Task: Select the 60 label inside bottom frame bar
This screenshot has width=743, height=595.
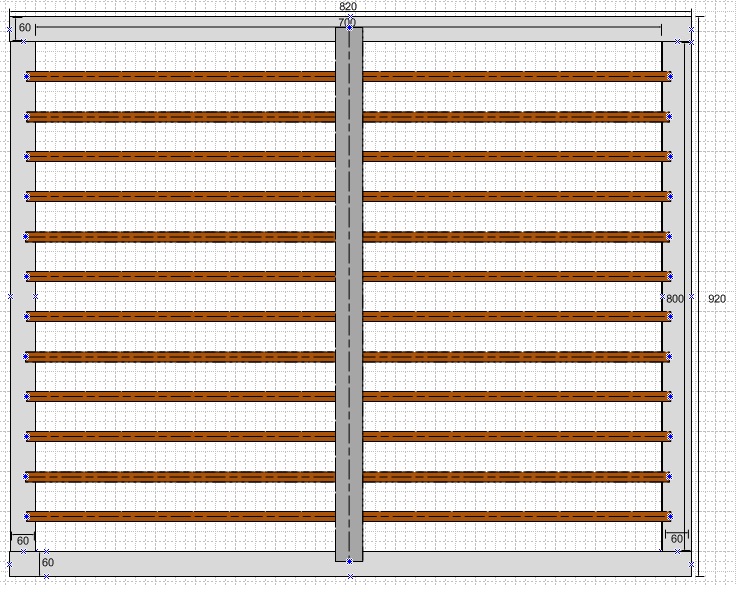Action: pyautogui.click(x=48, y=562)
